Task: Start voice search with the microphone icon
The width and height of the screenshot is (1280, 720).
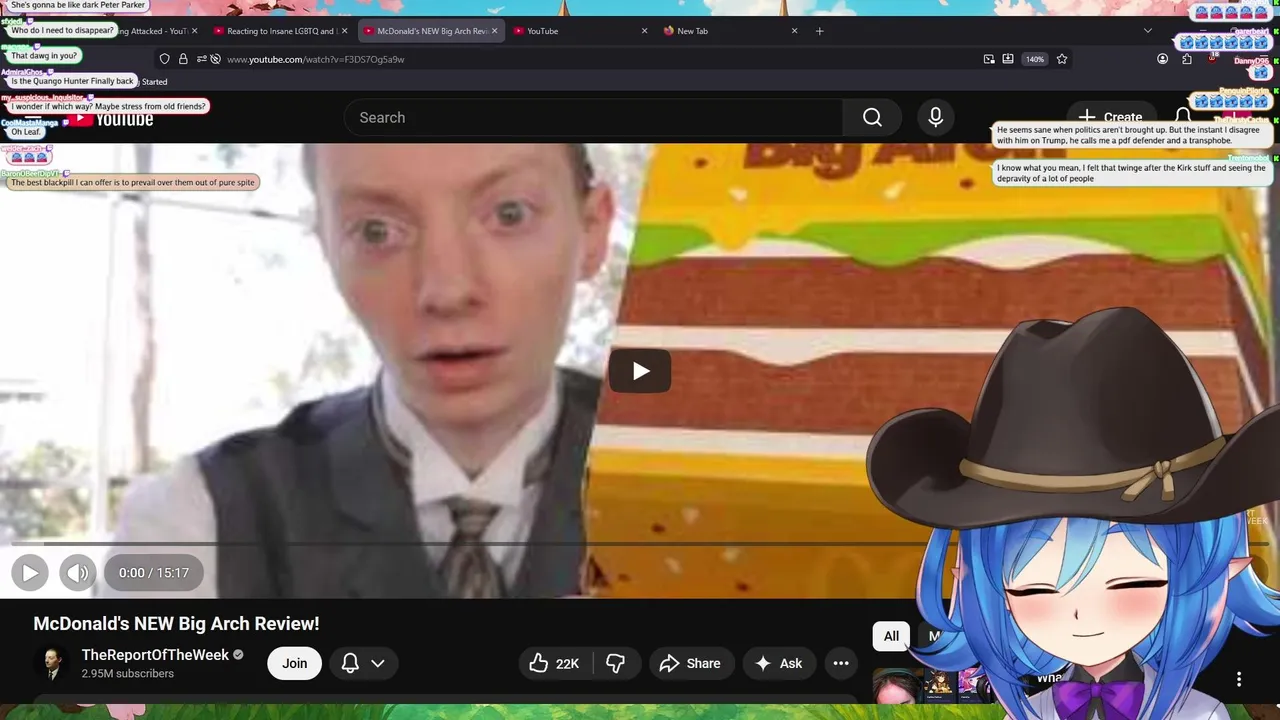Action: click(935, 118)
